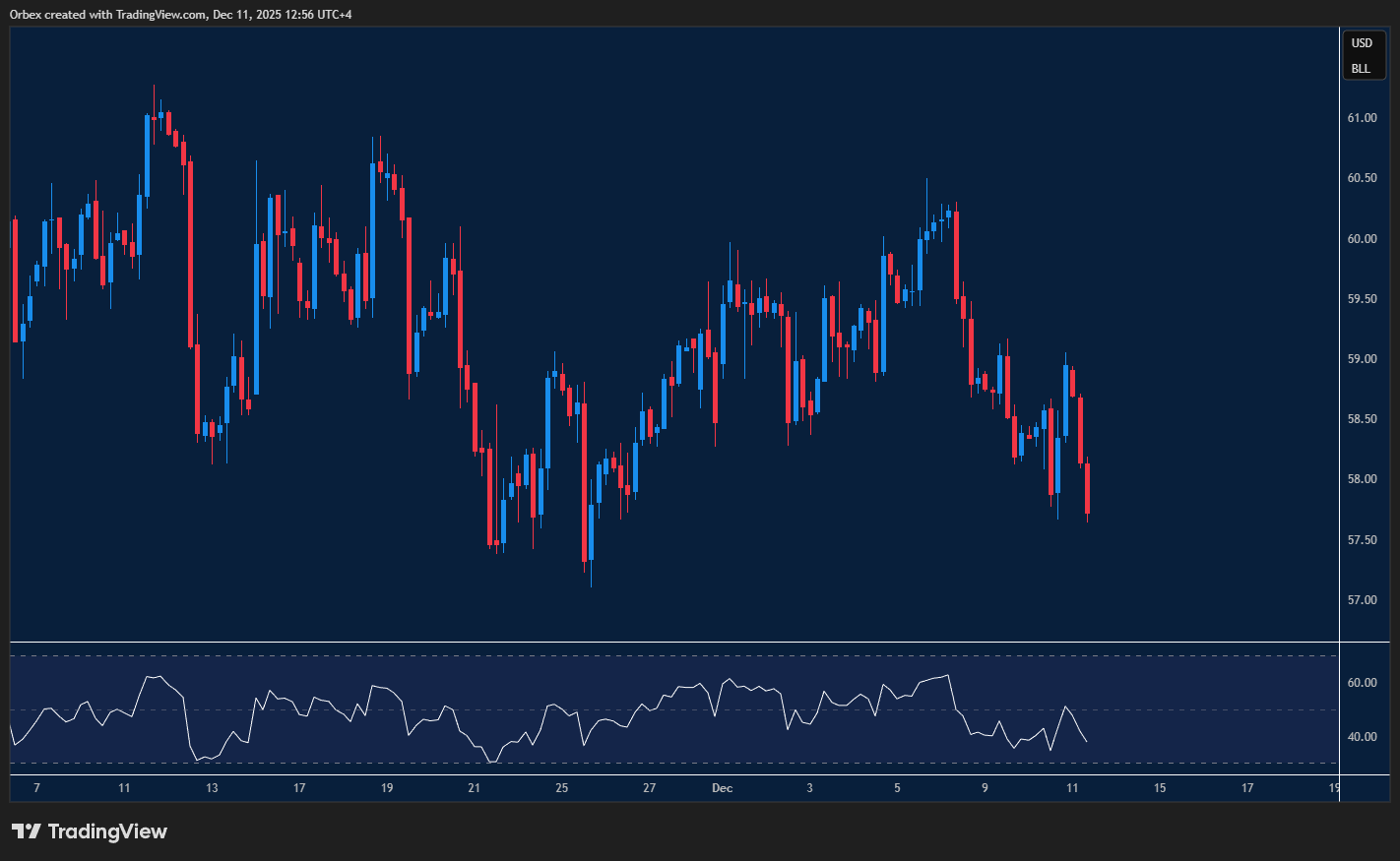Select the BLL label in the symbol badge
Image resolution: width=1400 pixels, height=861 pixels.
pos(1363,67)
